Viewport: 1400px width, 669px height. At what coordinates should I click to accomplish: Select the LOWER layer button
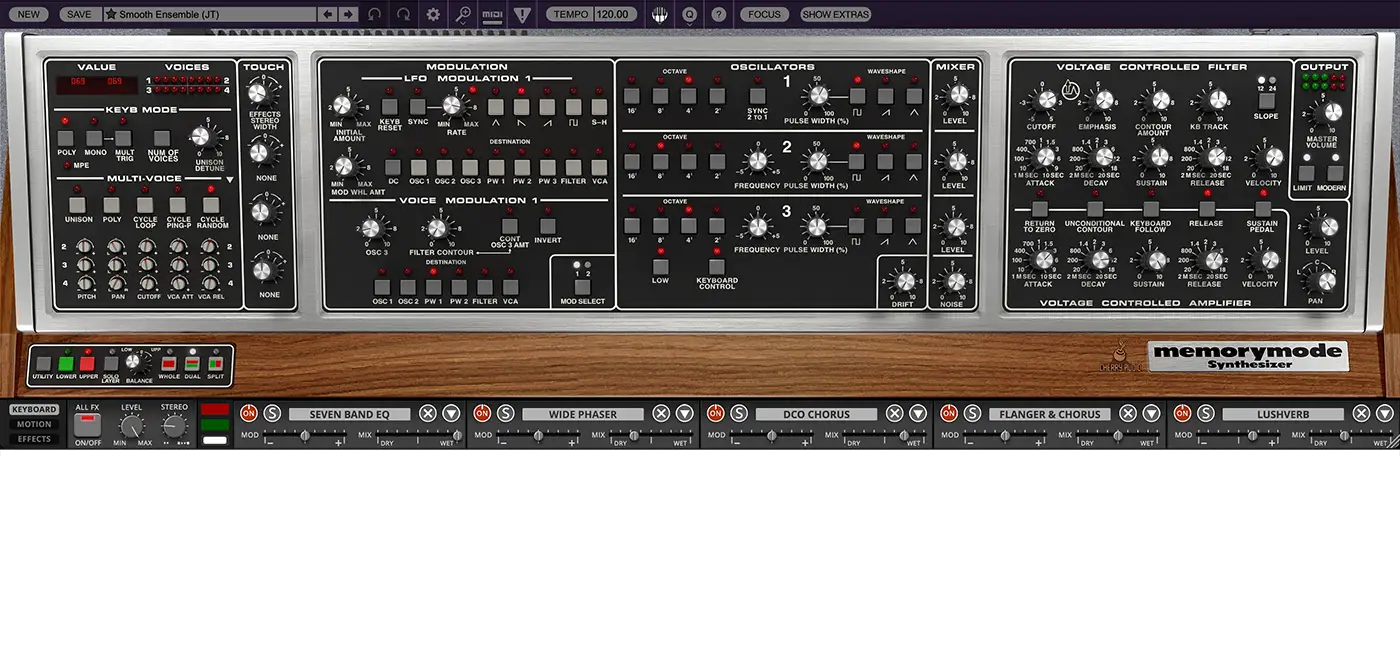tap(66, 363)
